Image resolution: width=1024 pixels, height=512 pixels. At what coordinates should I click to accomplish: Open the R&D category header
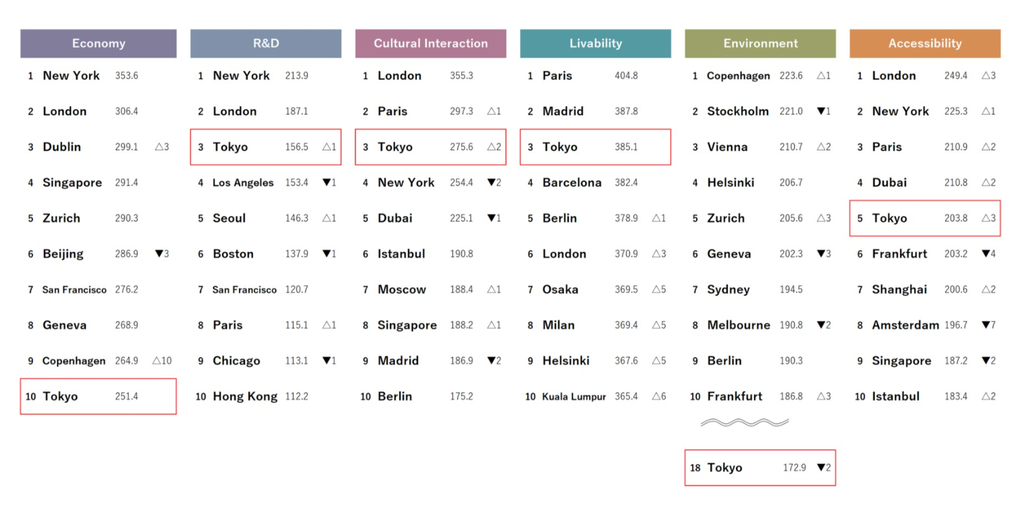265,43
